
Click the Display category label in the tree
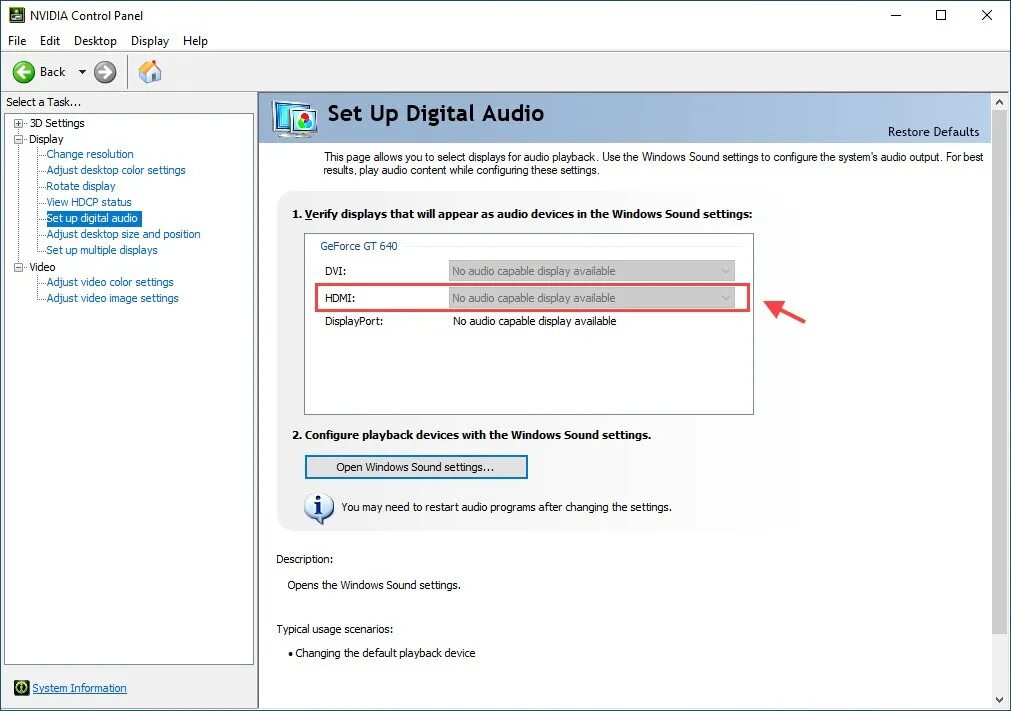coord(46,139)
